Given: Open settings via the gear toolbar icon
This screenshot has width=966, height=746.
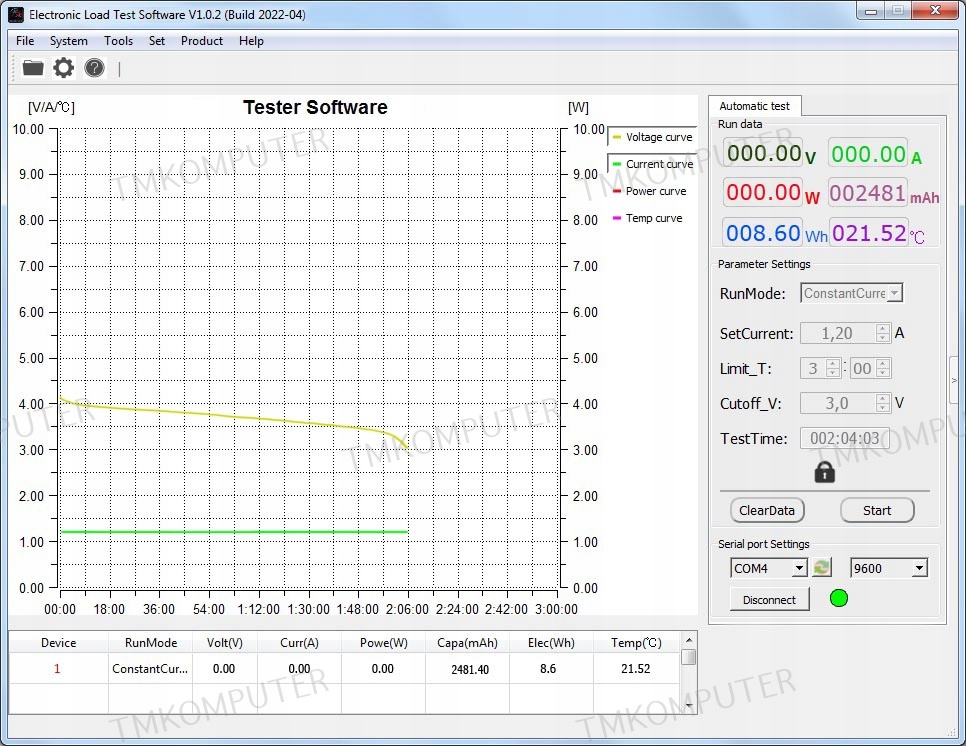Looking at the screenshot, I should [64, 68].
